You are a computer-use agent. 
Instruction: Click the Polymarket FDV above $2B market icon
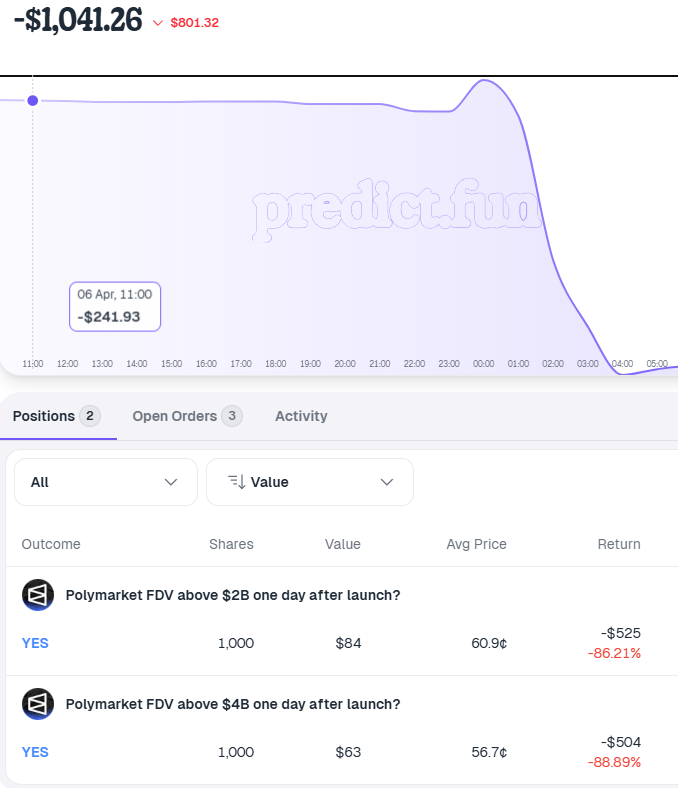tap(38, 595)
